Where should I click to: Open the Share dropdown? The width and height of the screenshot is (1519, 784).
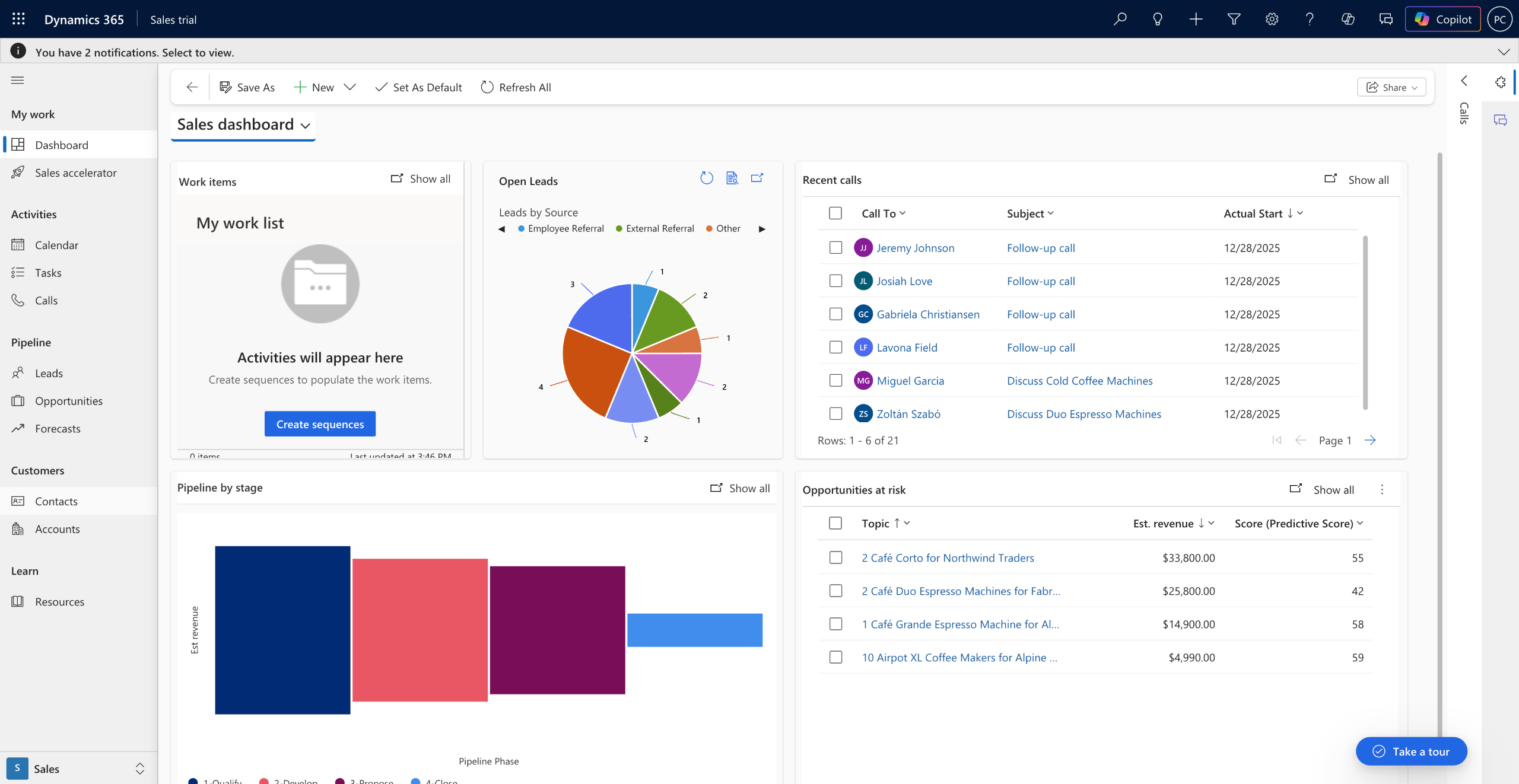pyautogui.click(x=1391, y=87)
